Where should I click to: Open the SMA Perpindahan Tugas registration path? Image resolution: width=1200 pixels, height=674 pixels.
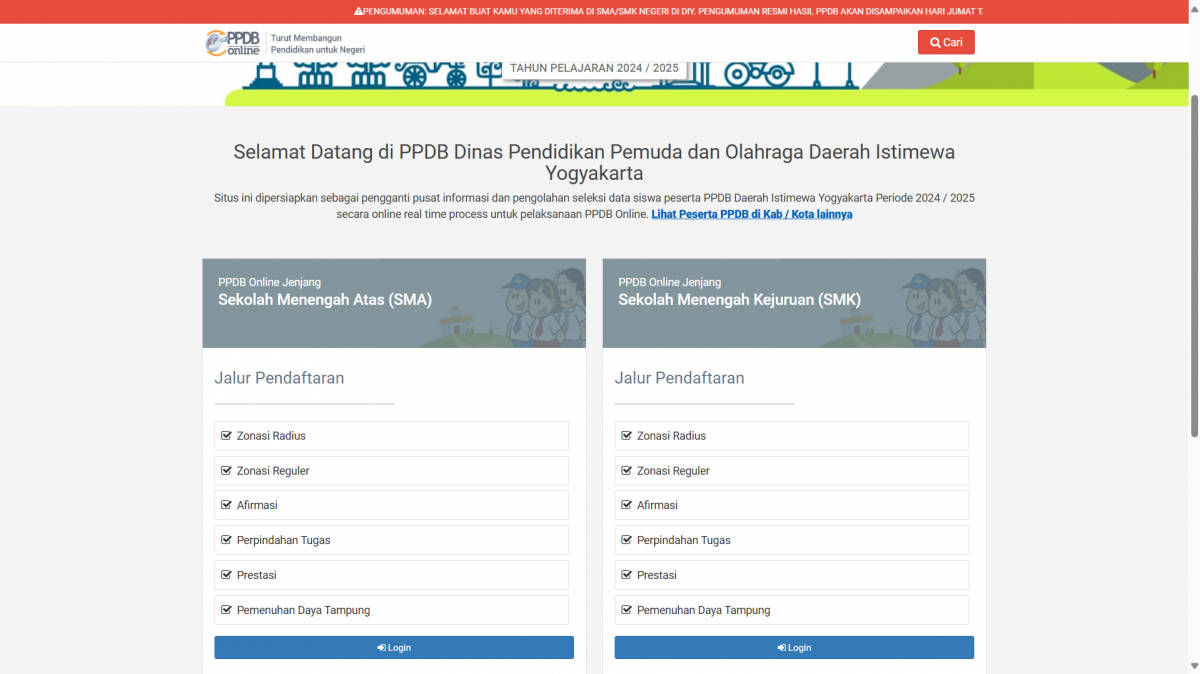391,540
